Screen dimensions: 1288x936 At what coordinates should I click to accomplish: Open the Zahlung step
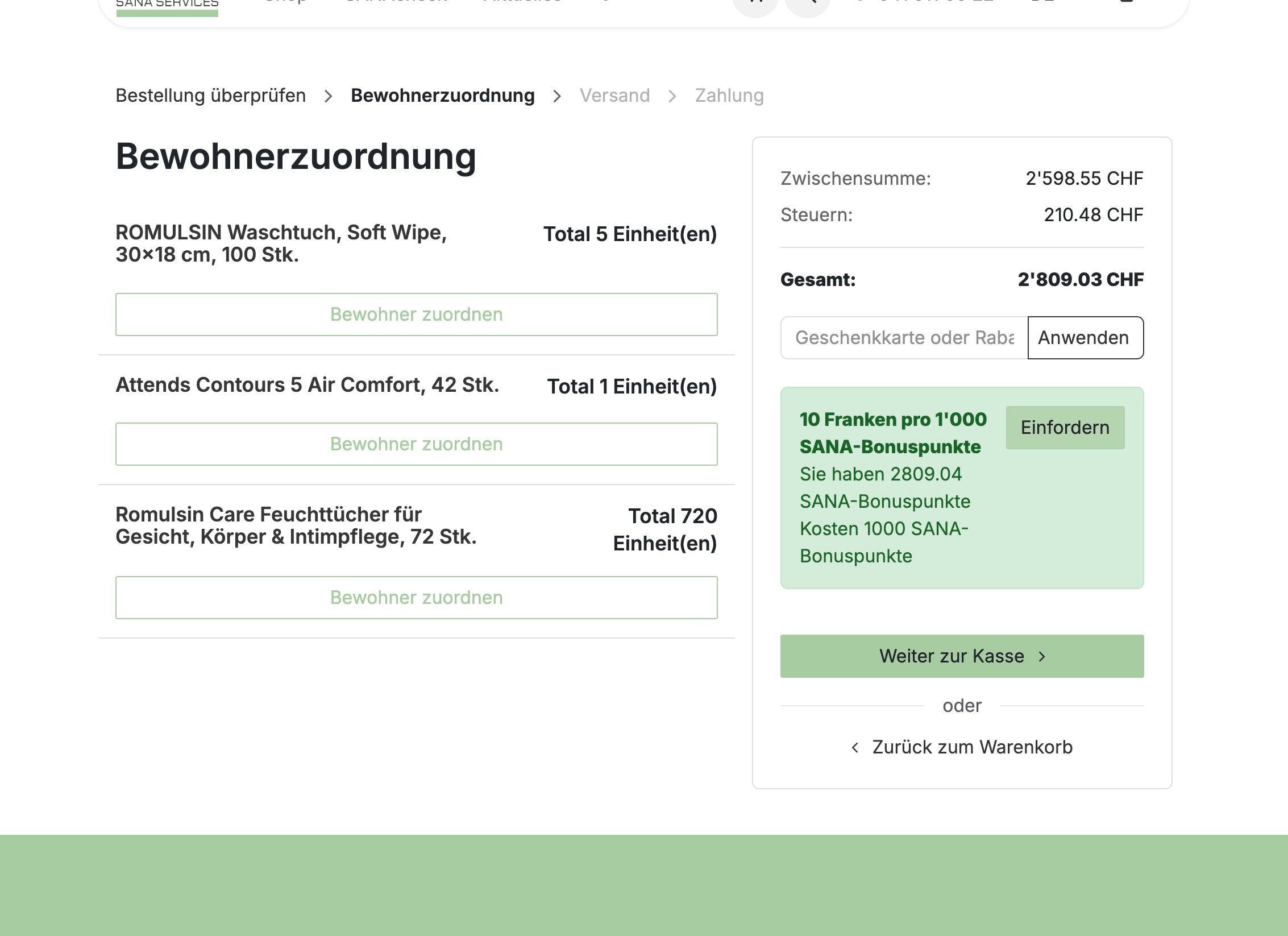729,96
